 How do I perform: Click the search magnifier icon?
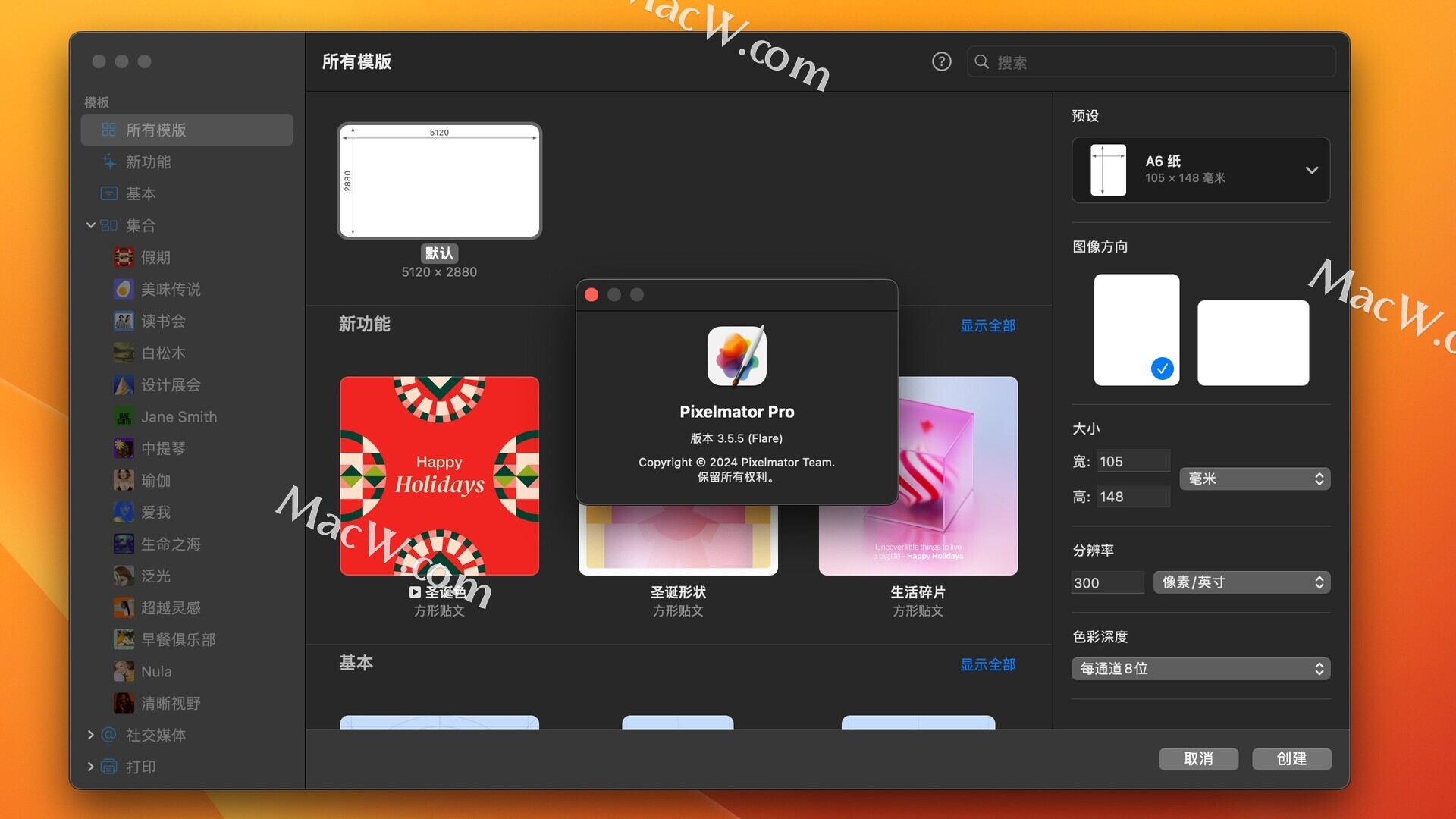click(x=981, y=61)
